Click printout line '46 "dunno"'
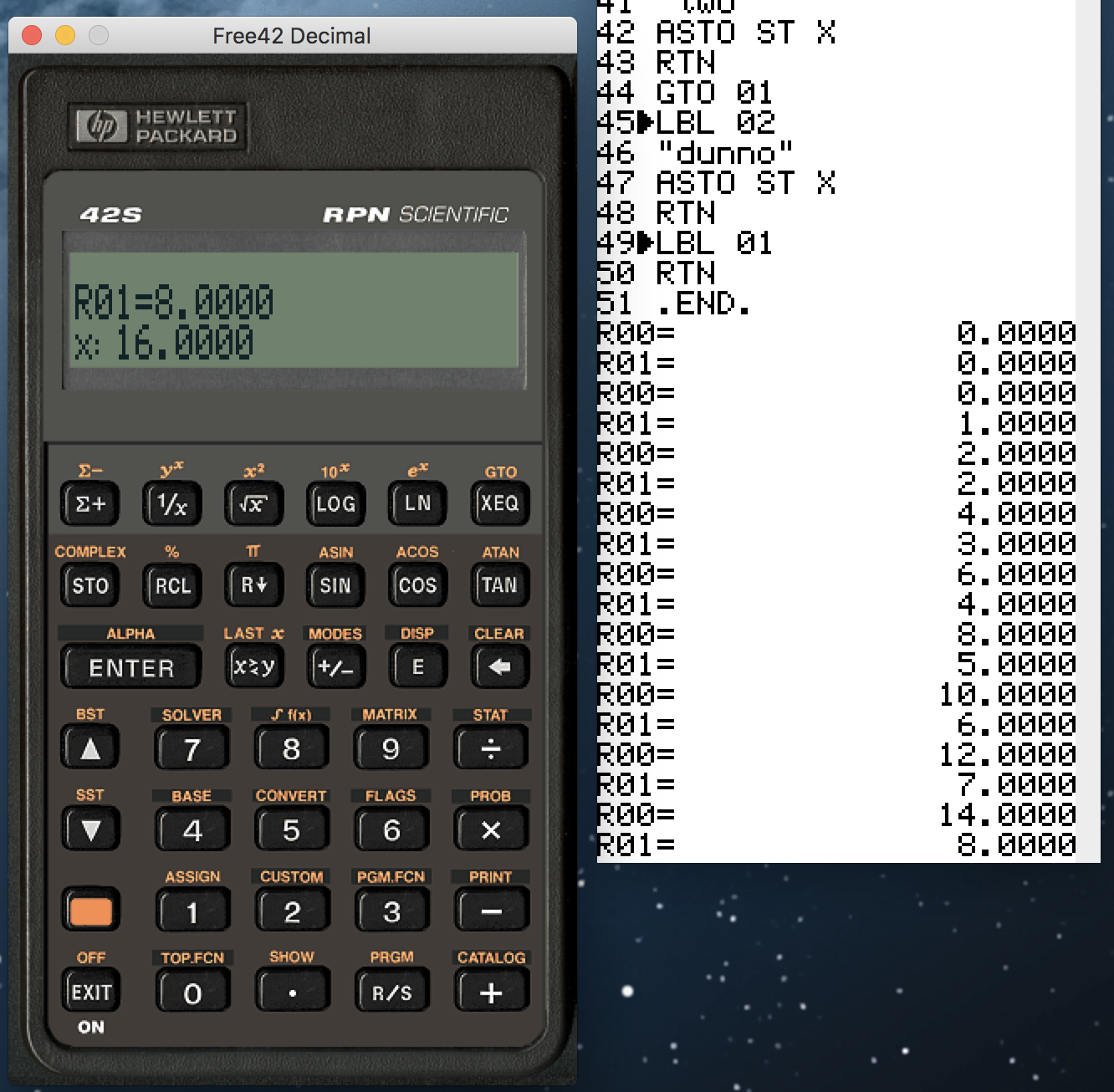This screenshot has width=1114, height=1092. (x=694, y=152)
